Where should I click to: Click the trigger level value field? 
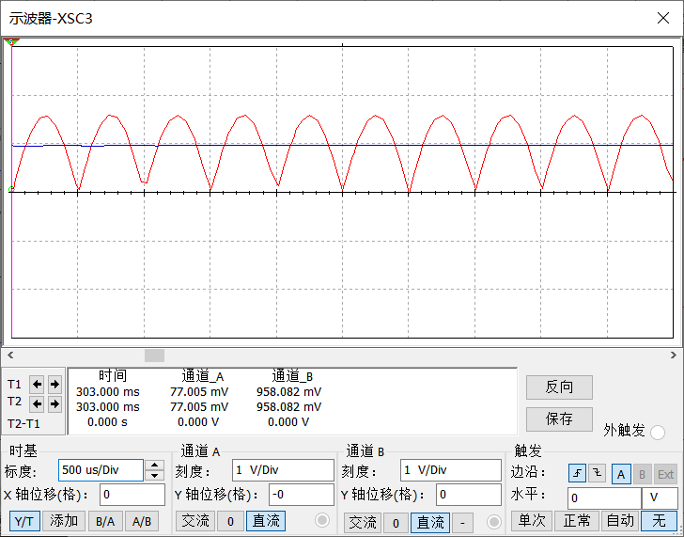tap(604, 498)
